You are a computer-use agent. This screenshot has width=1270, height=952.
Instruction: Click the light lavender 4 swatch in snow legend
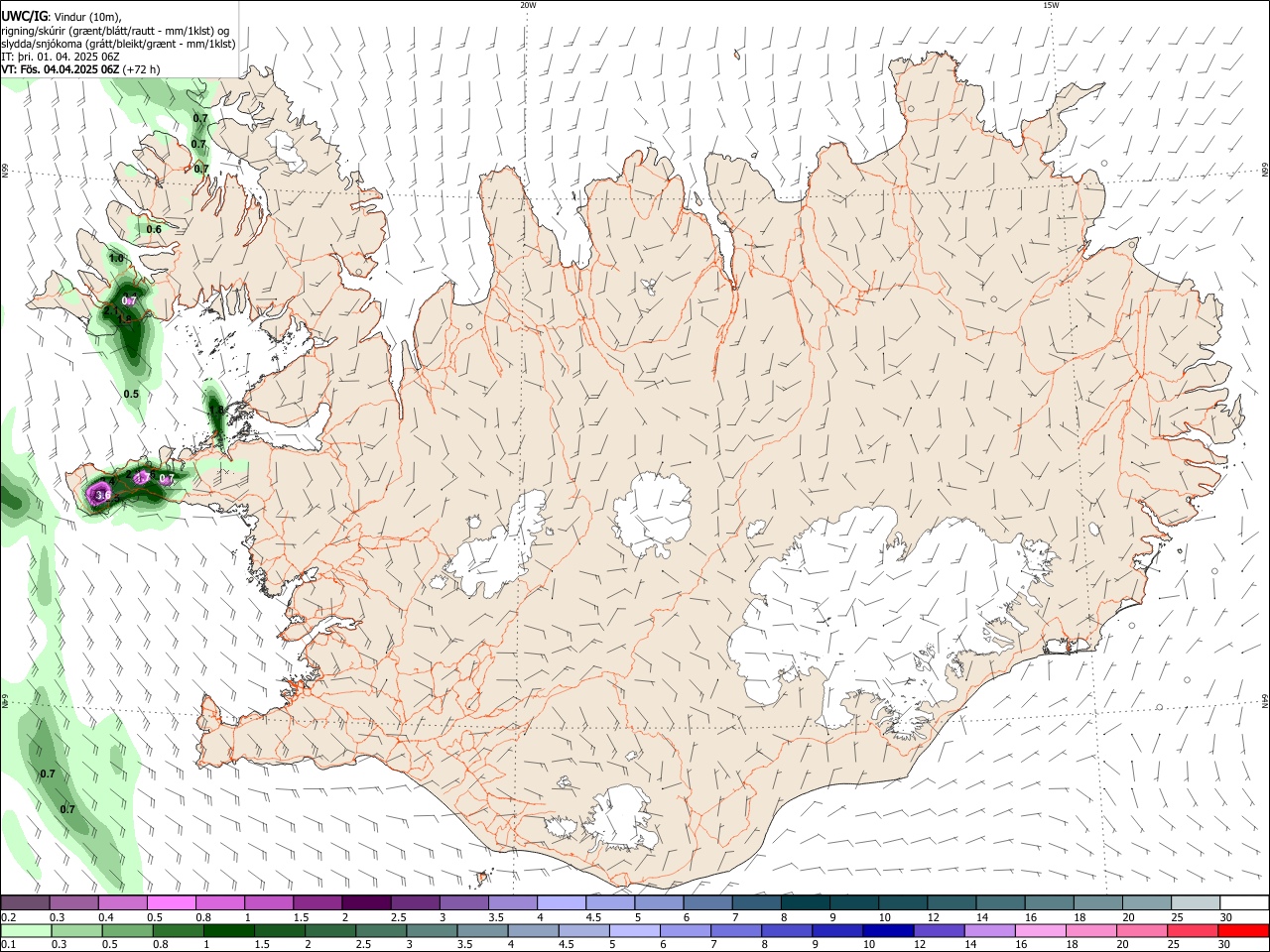(562, 903)
